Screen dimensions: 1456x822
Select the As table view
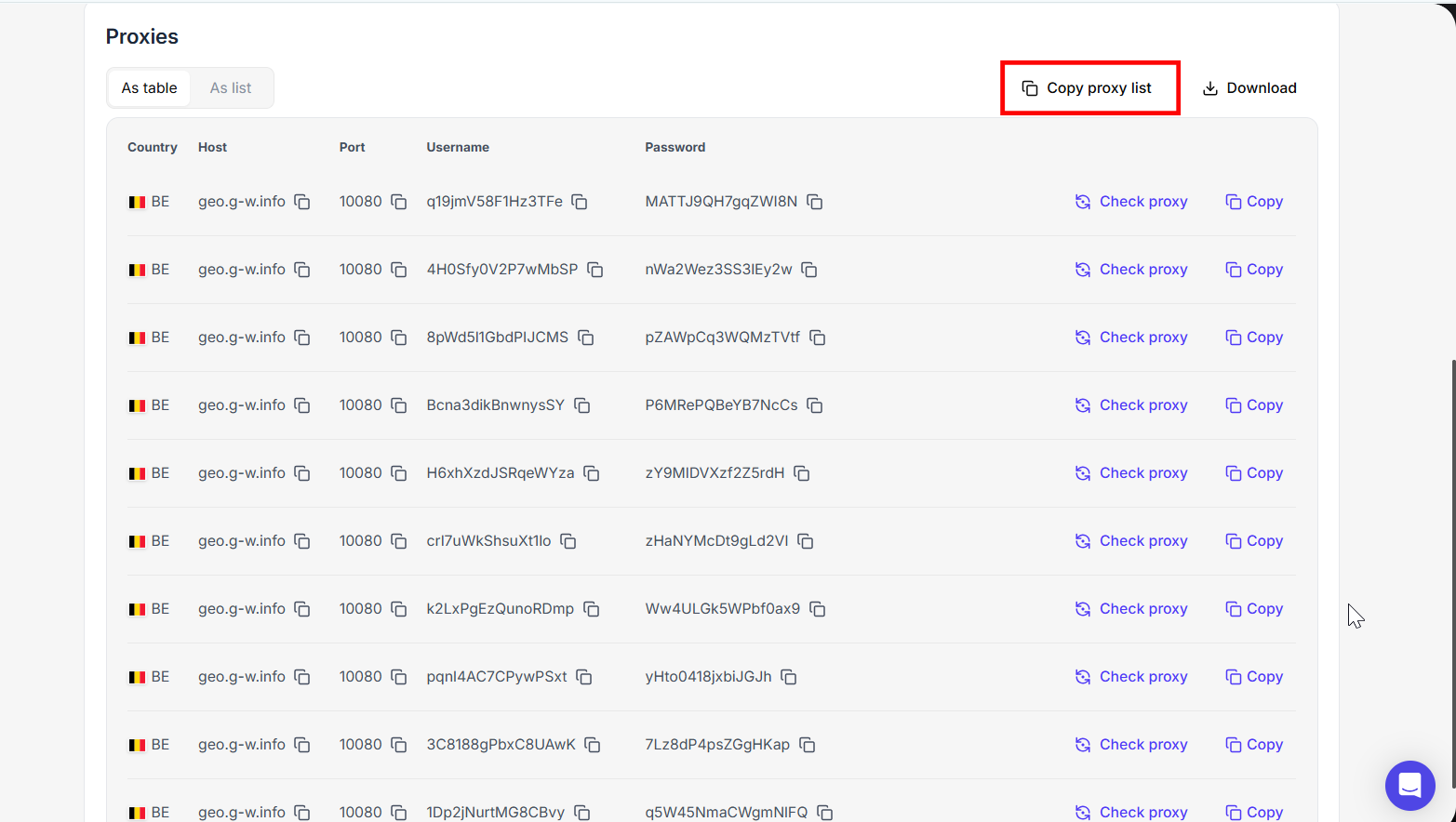tap(149, 88)
